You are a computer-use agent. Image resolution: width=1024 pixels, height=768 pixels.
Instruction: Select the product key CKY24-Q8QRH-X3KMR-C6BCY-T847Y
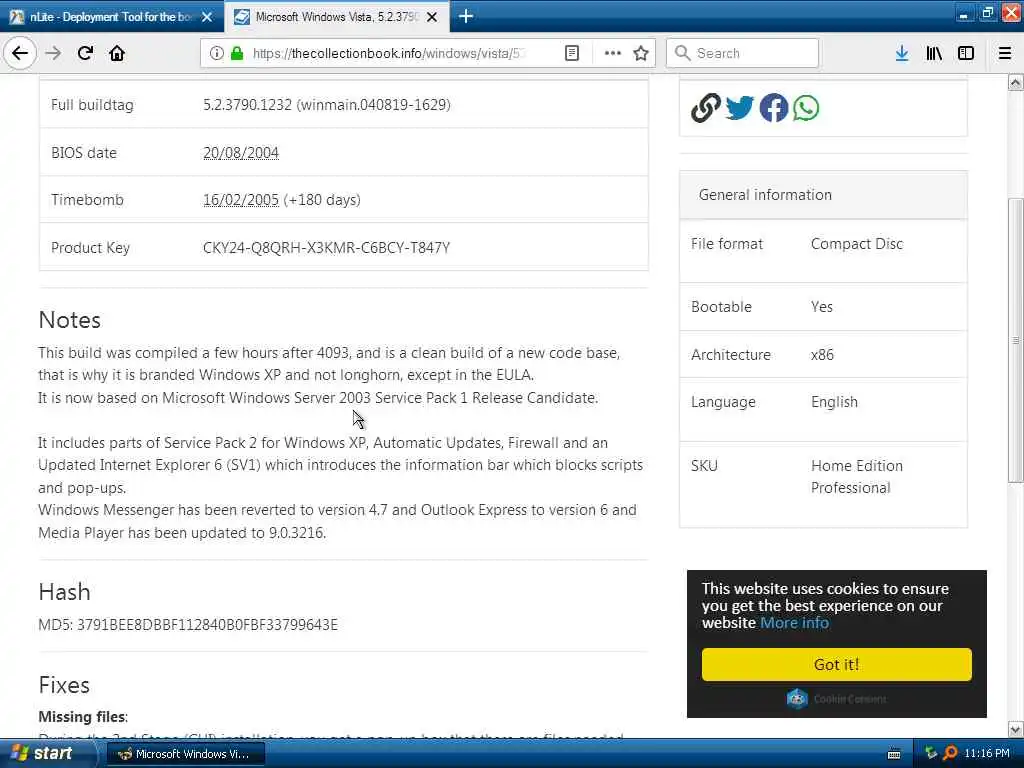(327, 248)
